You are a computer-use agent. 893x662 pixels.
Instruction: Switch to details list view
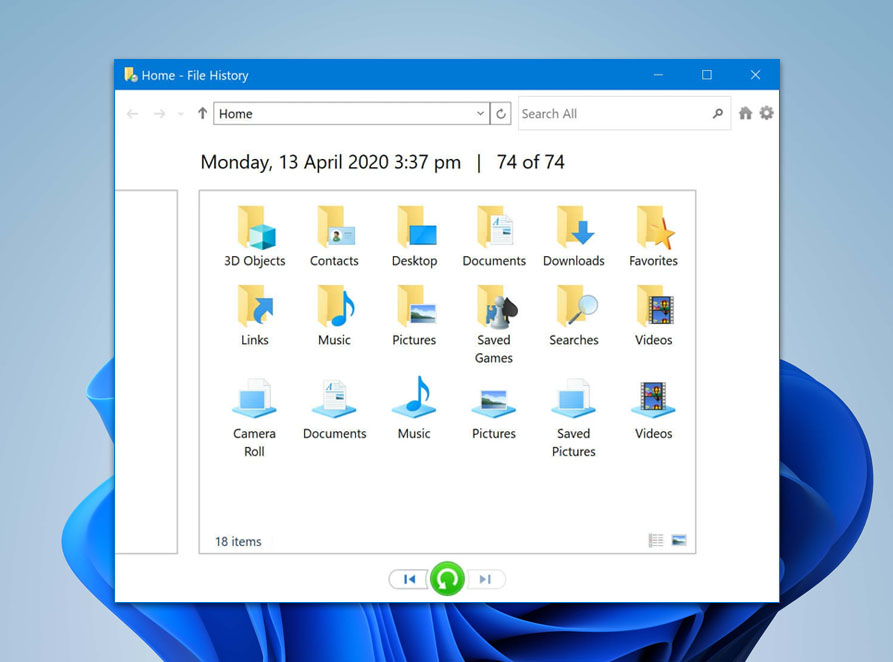[656, 540]
